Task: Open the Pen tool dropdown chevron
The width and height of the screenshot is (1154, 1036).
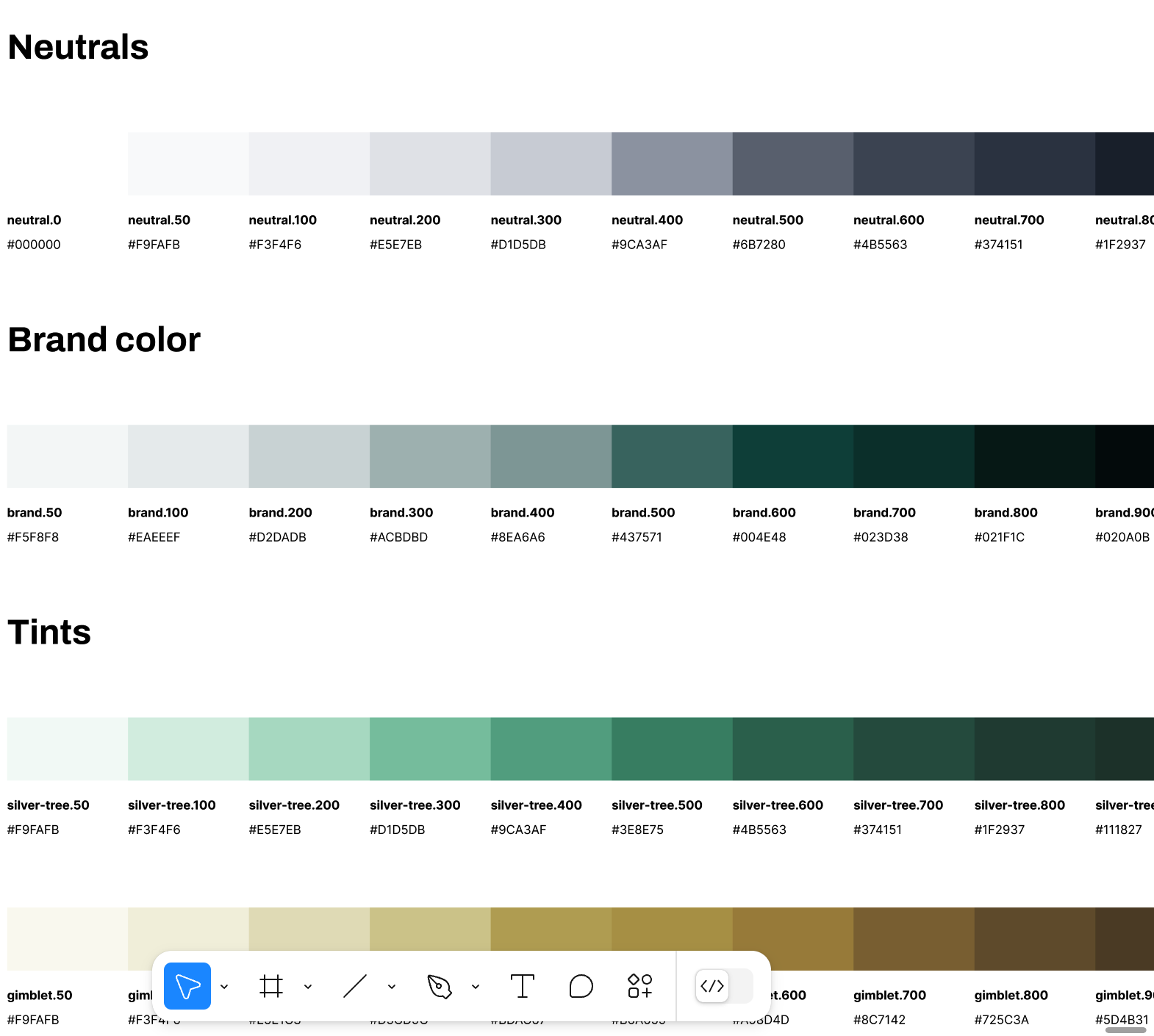Action: tap(476, 987)
